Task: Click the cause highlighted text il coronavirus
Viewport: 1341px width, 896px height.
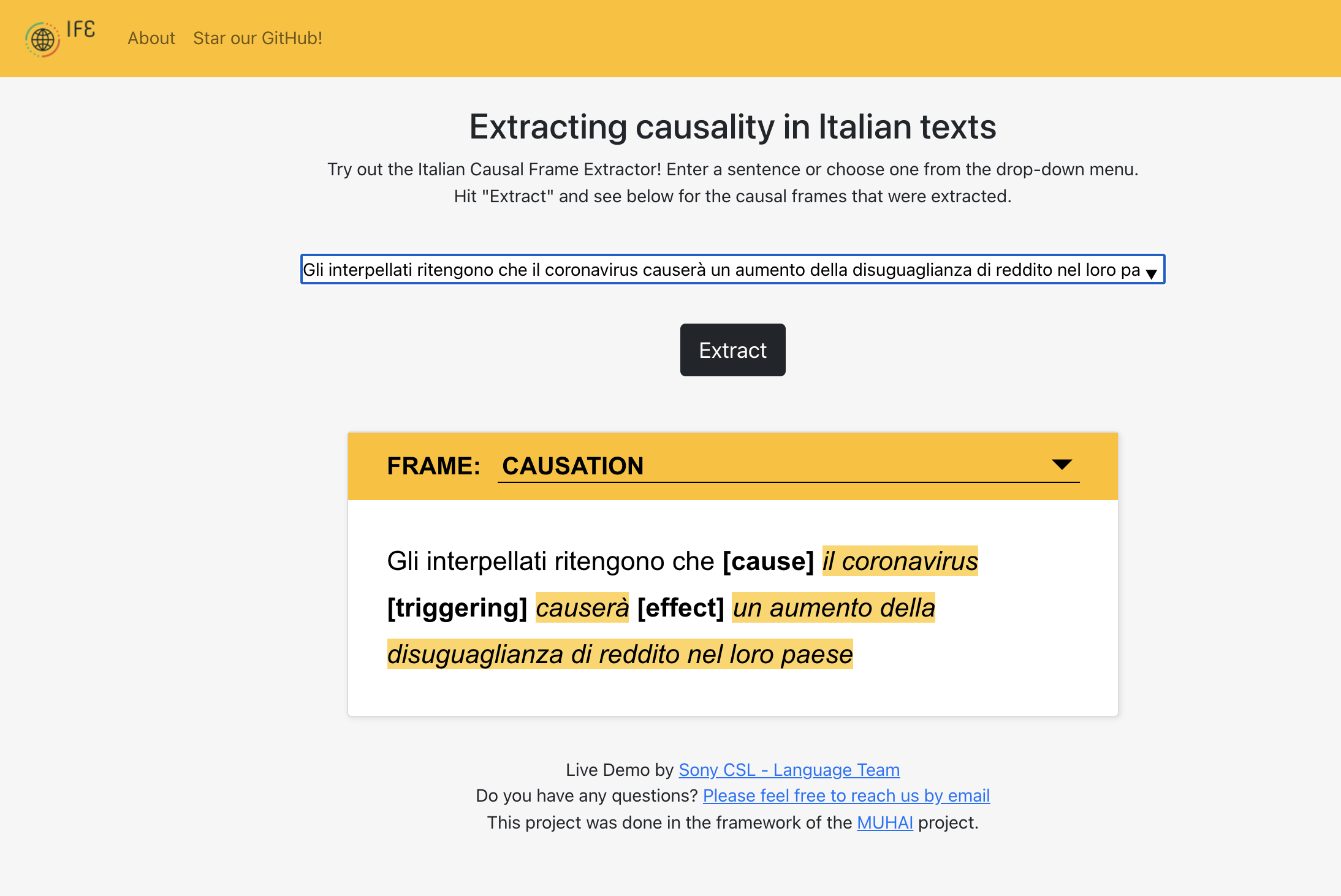Action: [x=899, y=561]
